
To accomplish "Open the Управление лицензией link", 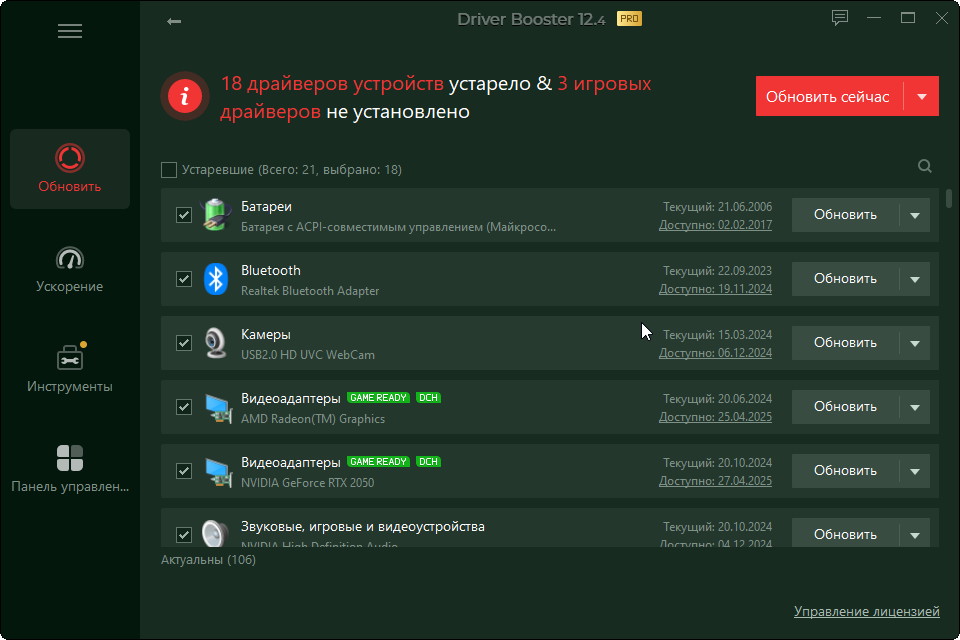I will [x=866, y=611].
